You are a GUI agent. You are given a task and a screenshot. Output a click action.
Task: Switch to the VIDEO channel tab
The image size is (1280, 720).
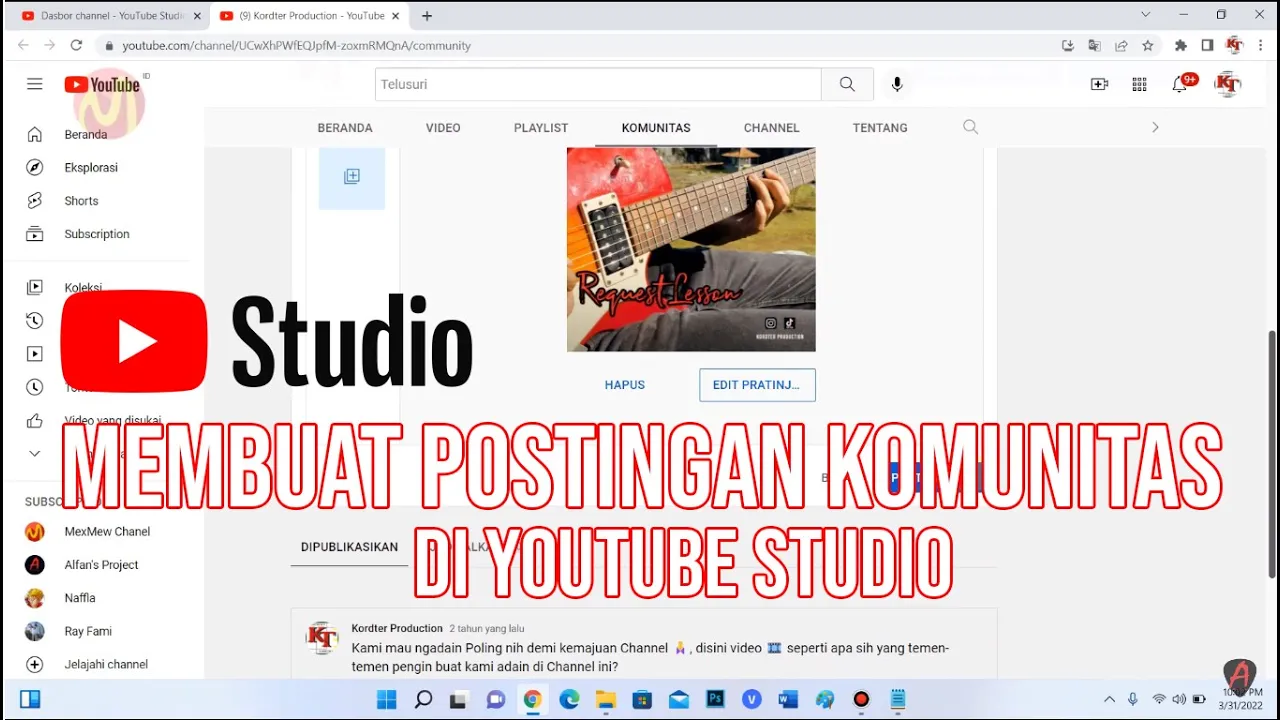click(443, 128)
